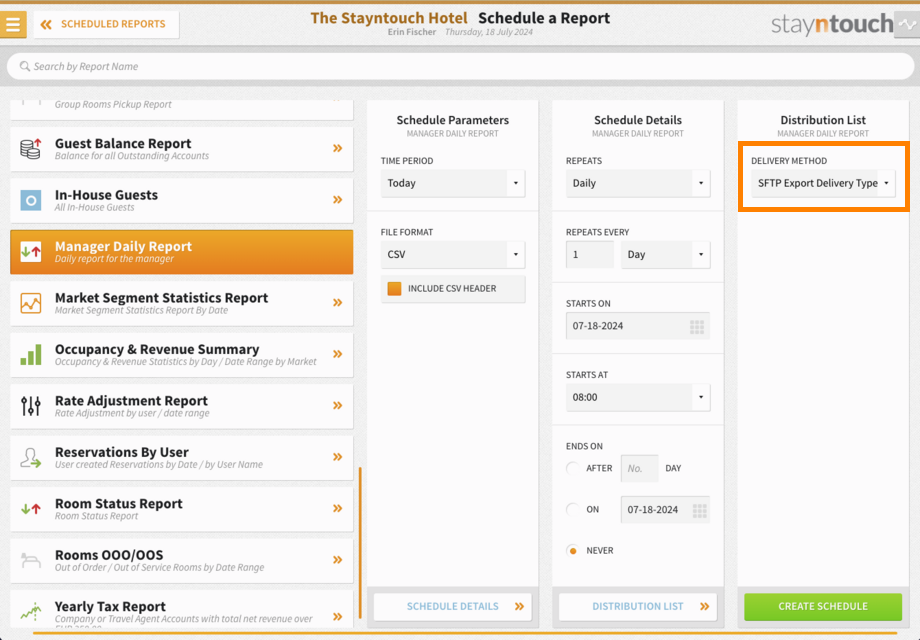Click the Ends On date field
This screenshot has width=920, height=640.
coord(665,510)
